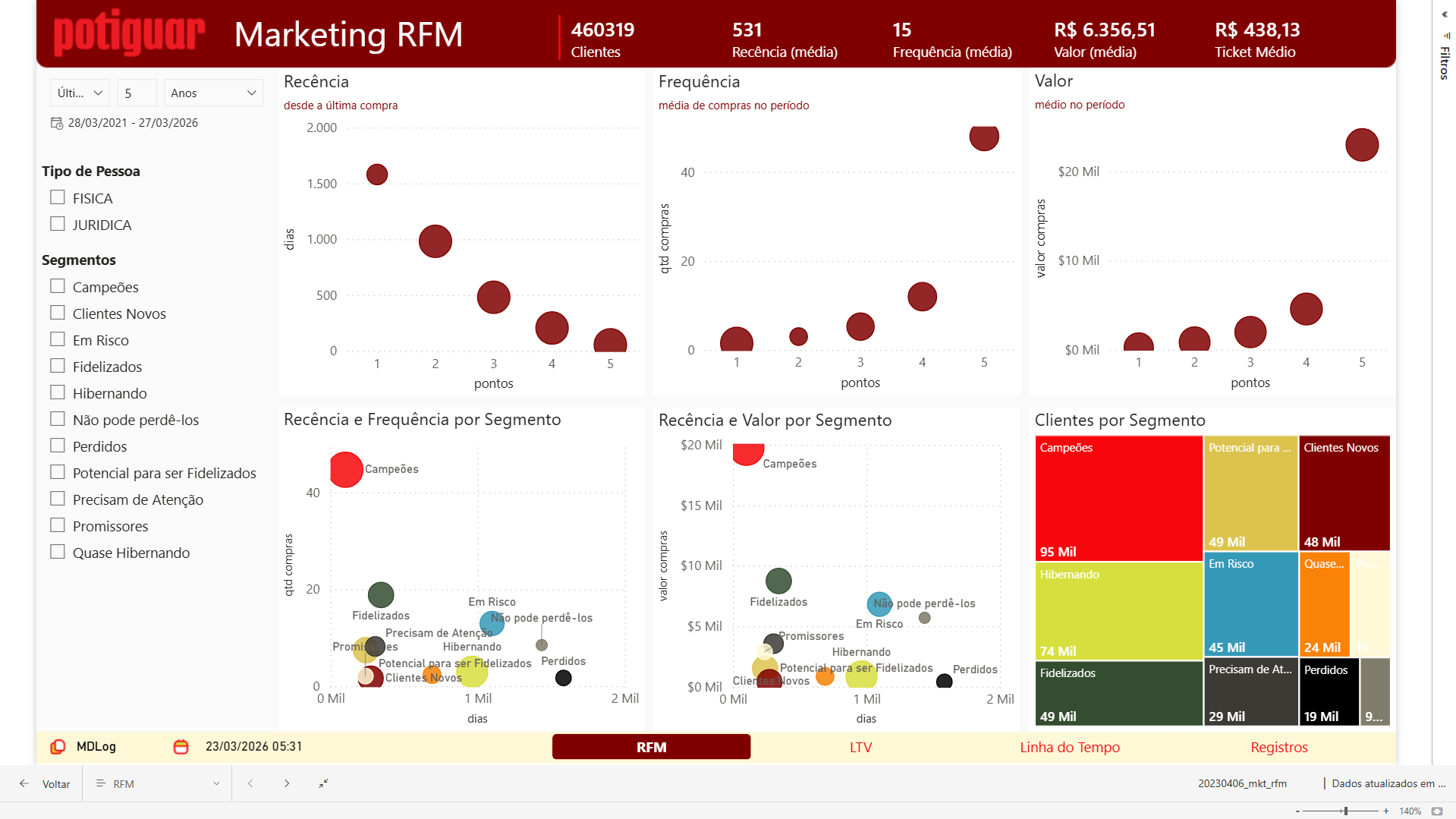
Task: Switch to the LTV tab
Action: (x=861, y=747)
